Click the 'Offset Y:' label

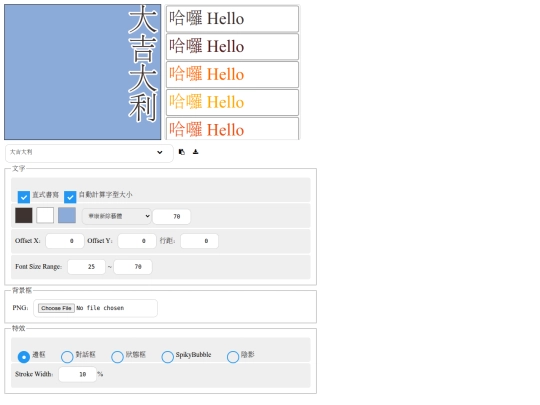[x=100, y=241]
